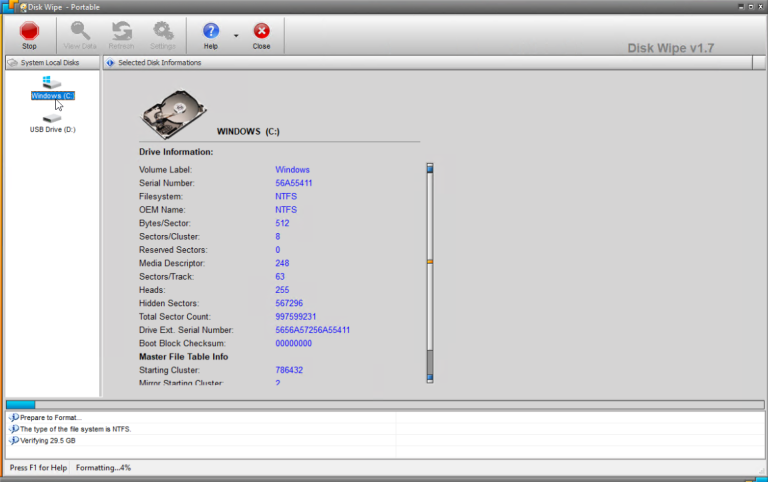Click 'Press F1 for Help' status text

[38, 468]
